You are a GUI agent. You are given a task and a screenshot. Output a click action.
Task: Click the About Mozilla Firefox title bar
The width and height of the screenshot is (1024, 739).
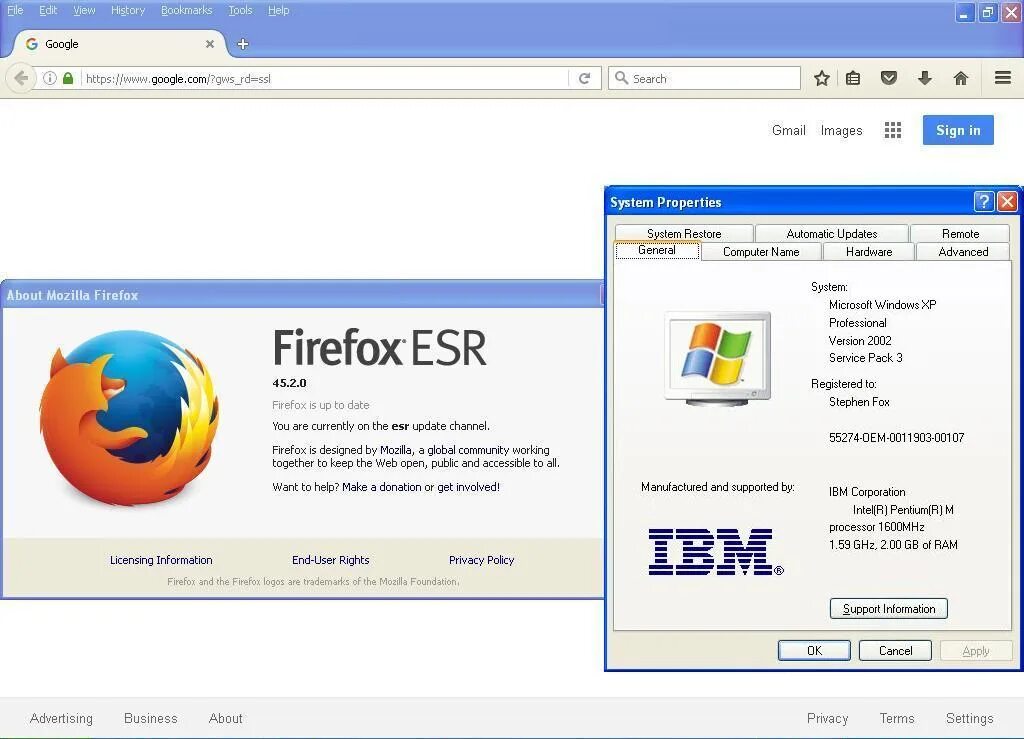[x=302, y=295]
